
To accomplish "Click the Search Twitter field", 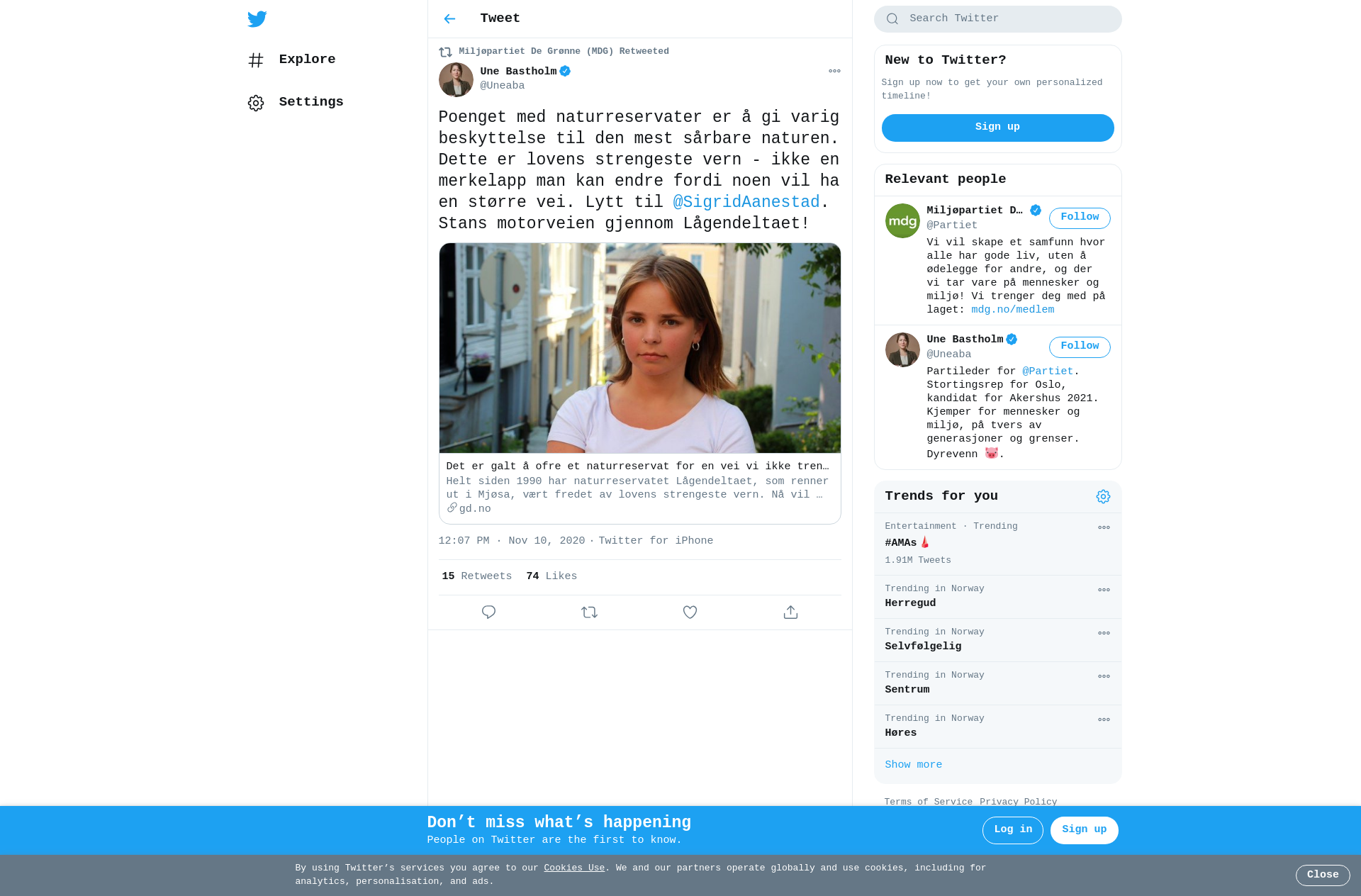I will (x=997, y=19).
